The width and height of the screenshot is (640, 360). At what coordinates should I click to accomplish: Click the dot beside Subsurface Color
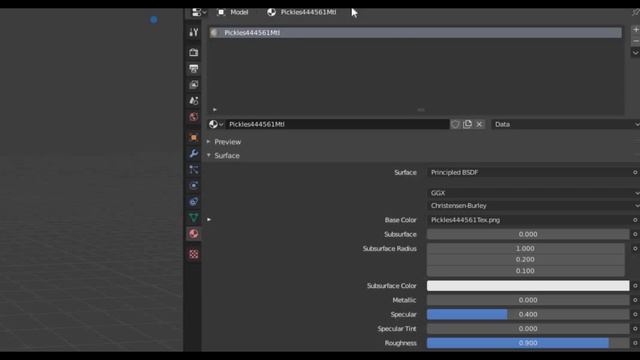(635, 286)
